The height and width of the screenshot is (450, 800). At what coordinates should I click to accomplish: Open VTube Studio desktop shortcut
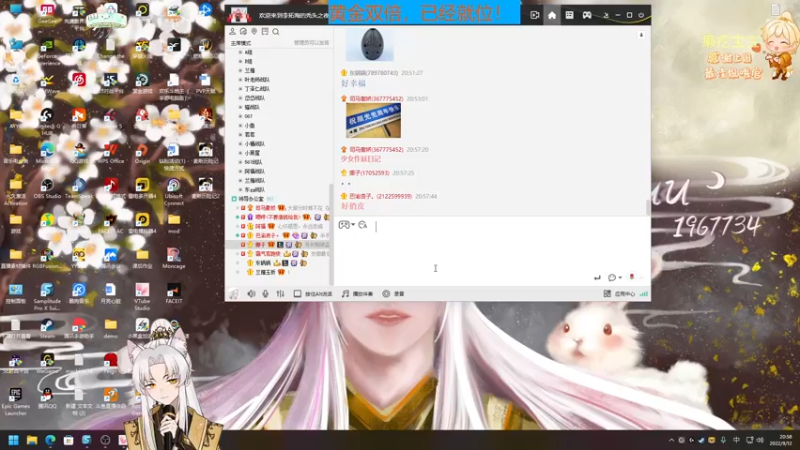tap(142, 297)
